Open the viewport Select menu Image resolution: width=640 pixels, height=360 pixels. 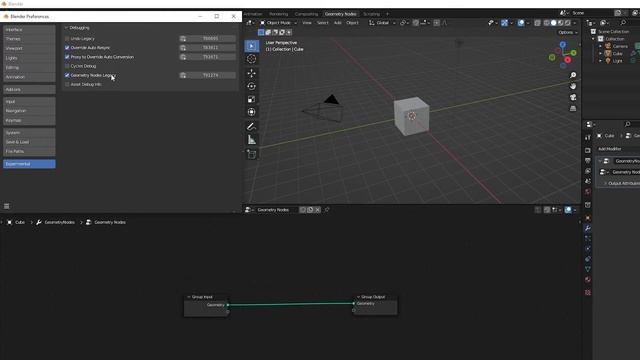(x=322, y=23)
